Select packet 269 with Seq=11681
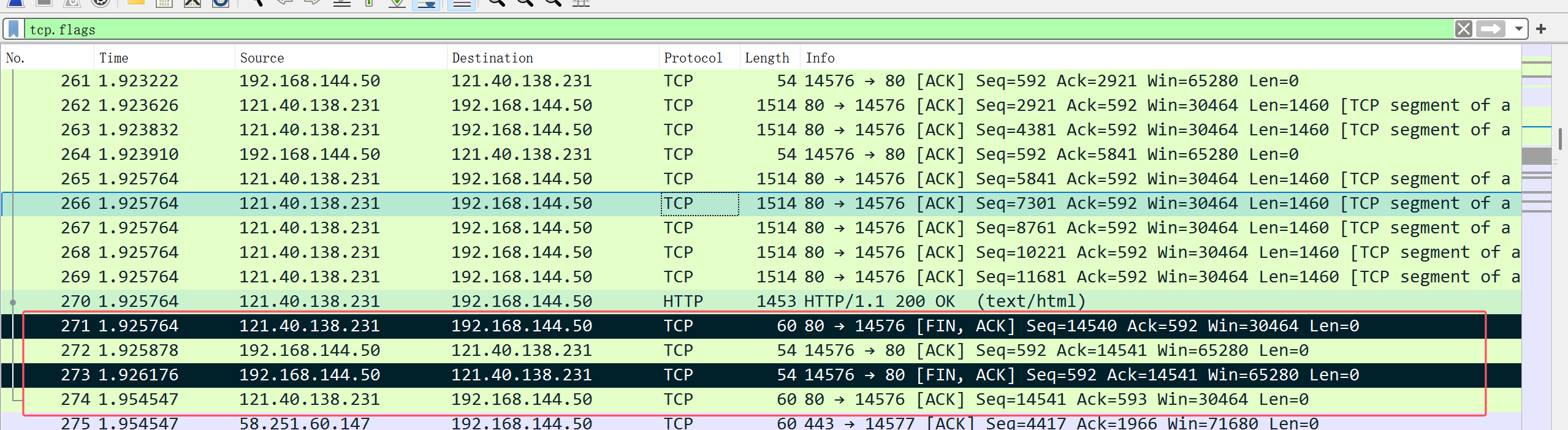The height and width of the screenshot is (430, 1568). pos(761,277)
